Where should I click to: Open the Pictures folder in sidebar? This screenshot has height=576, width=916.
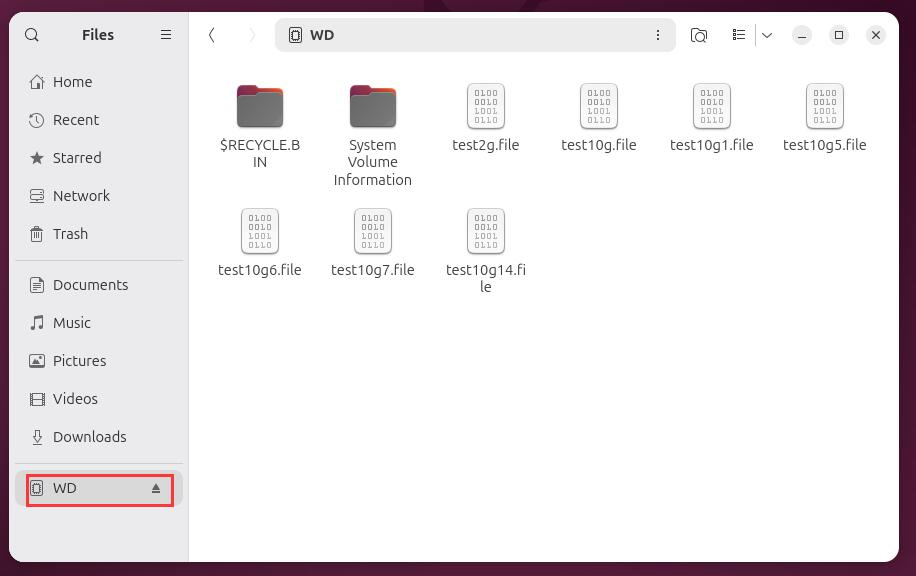point(79,361)
